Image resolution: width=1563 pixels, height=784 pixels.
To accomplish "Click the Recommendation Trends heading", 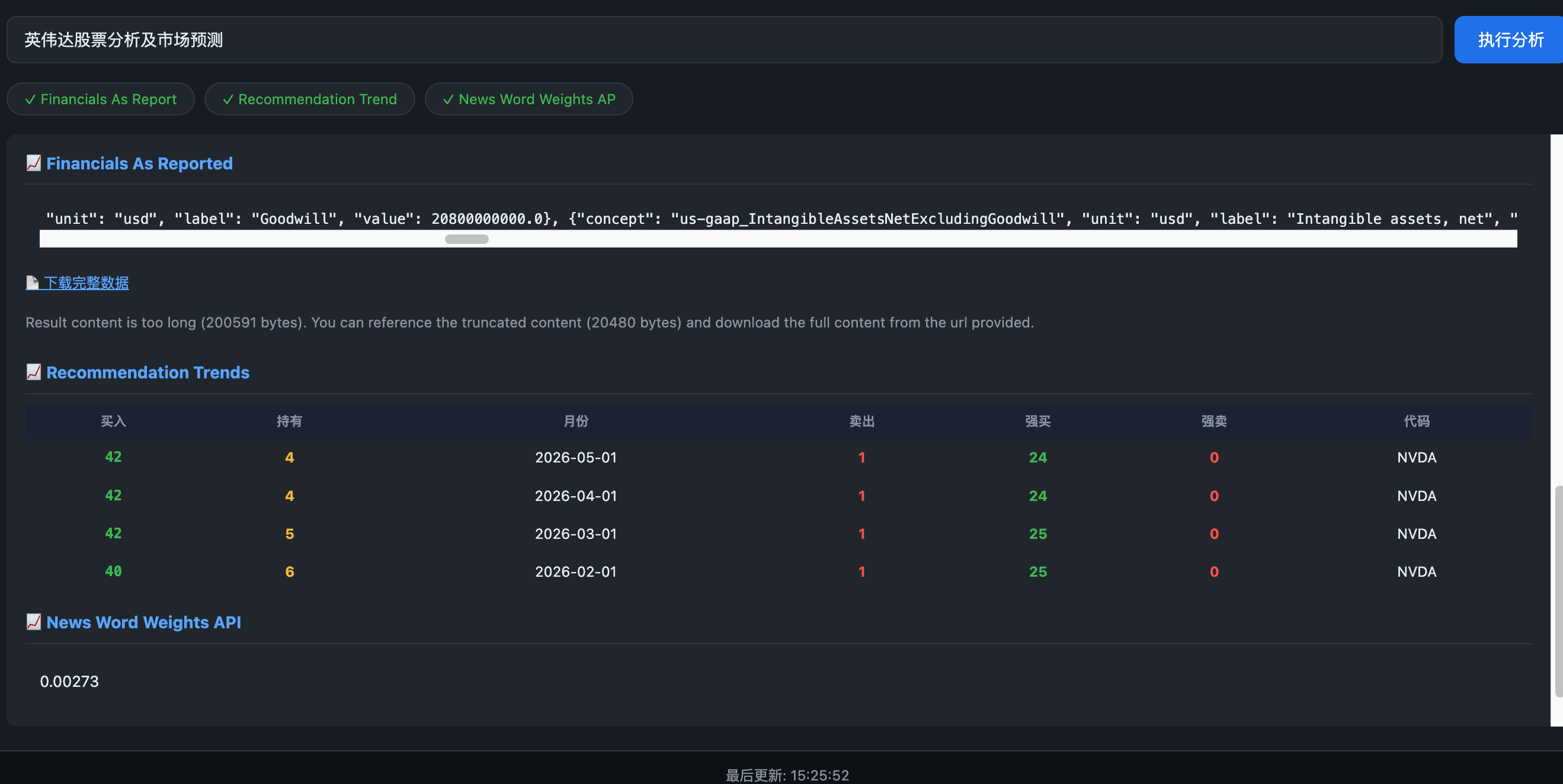I will click(x=148, y=372).
